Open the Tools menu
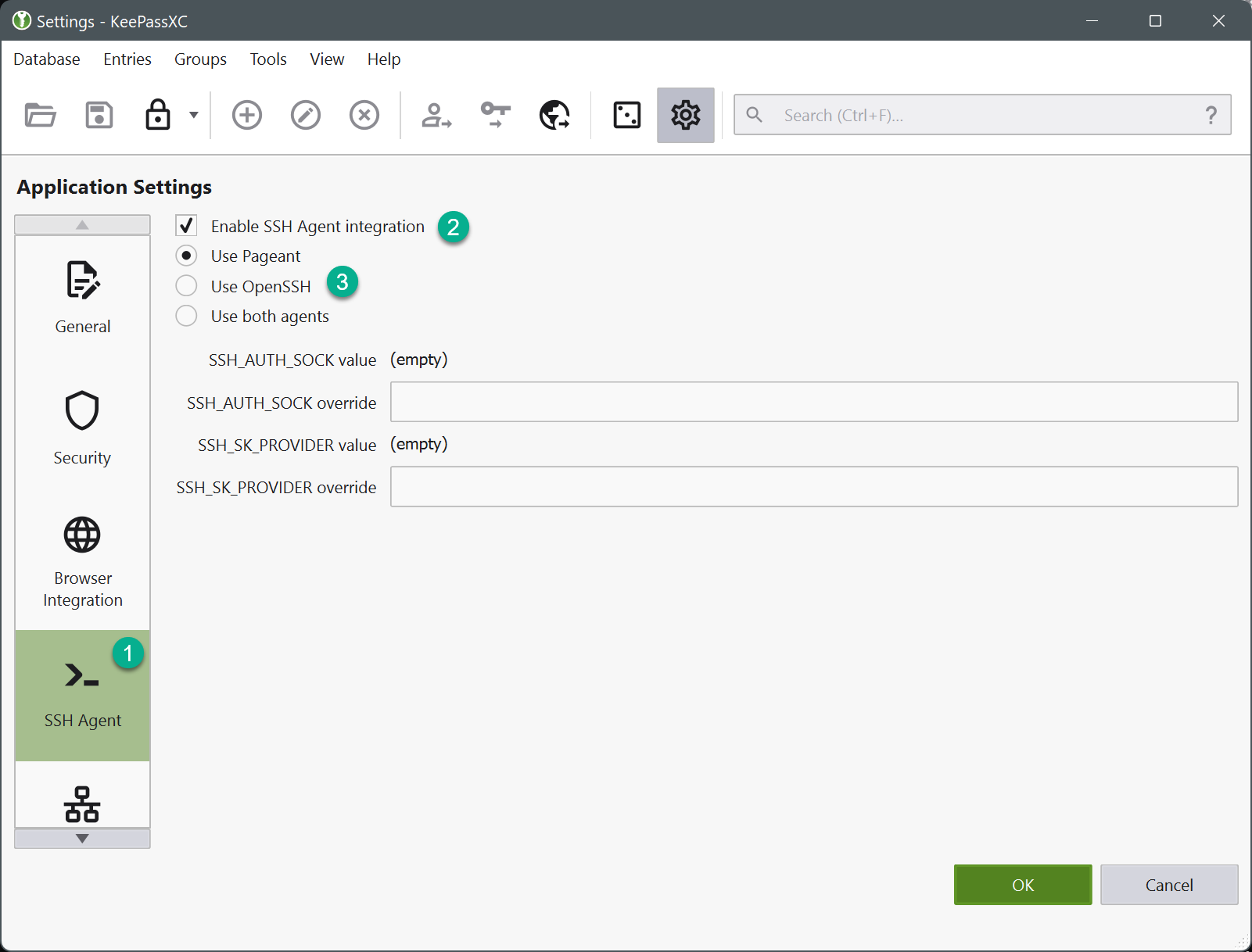This screenshot has width=1252, height=952. (268, 59)
